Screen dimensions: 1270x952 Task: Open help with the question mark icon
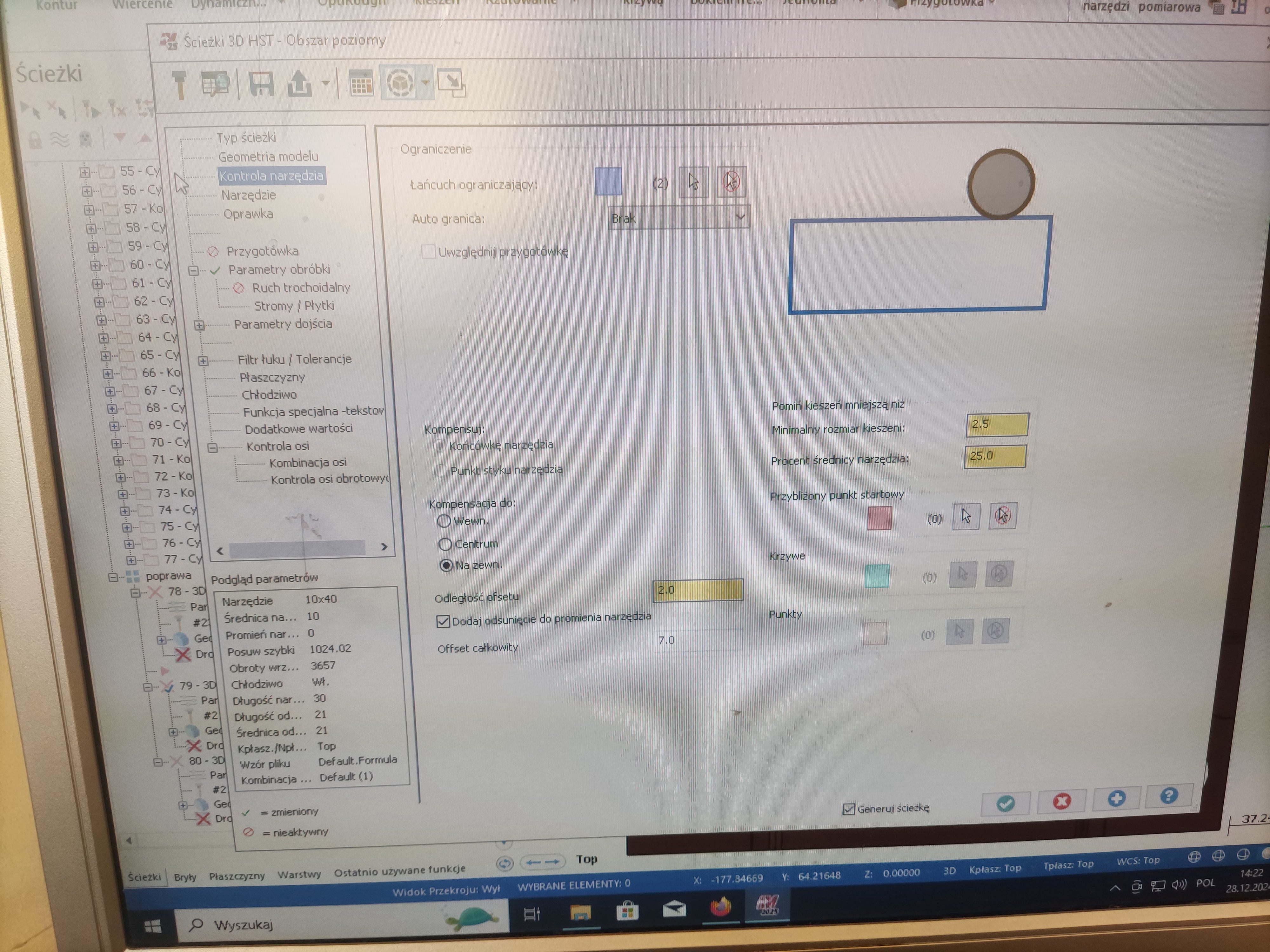[x=1169, y=796]
